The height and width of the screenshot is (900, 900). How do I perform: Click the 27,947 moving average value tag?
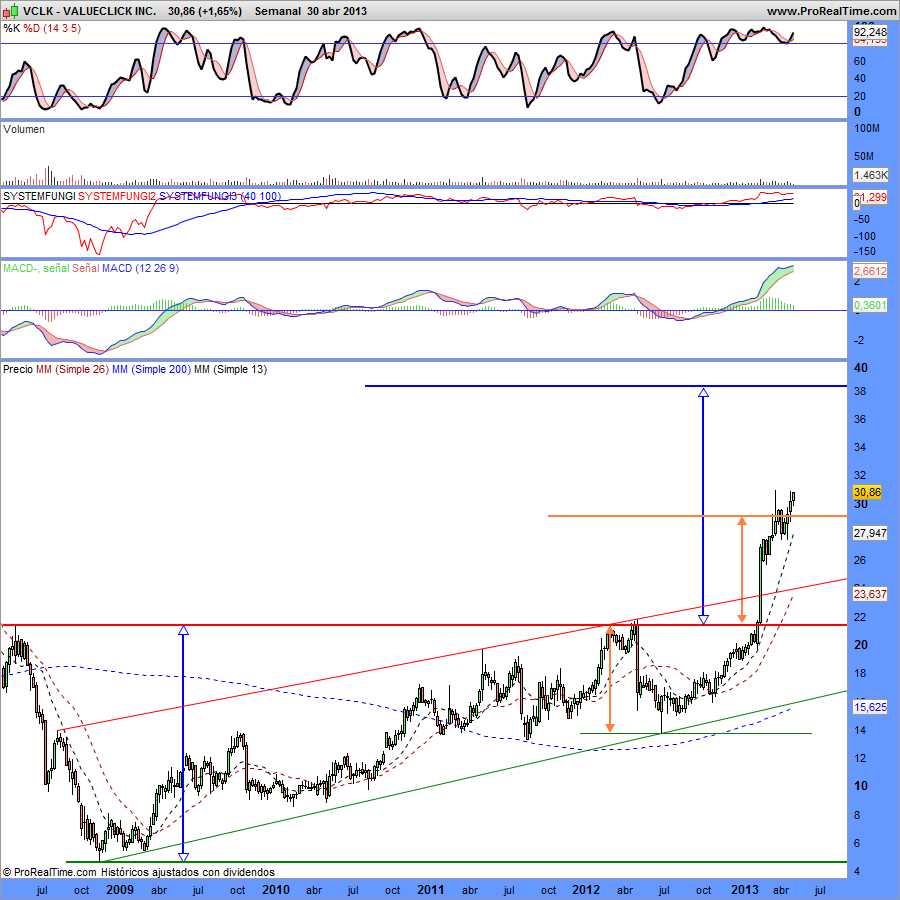[870, 533]
